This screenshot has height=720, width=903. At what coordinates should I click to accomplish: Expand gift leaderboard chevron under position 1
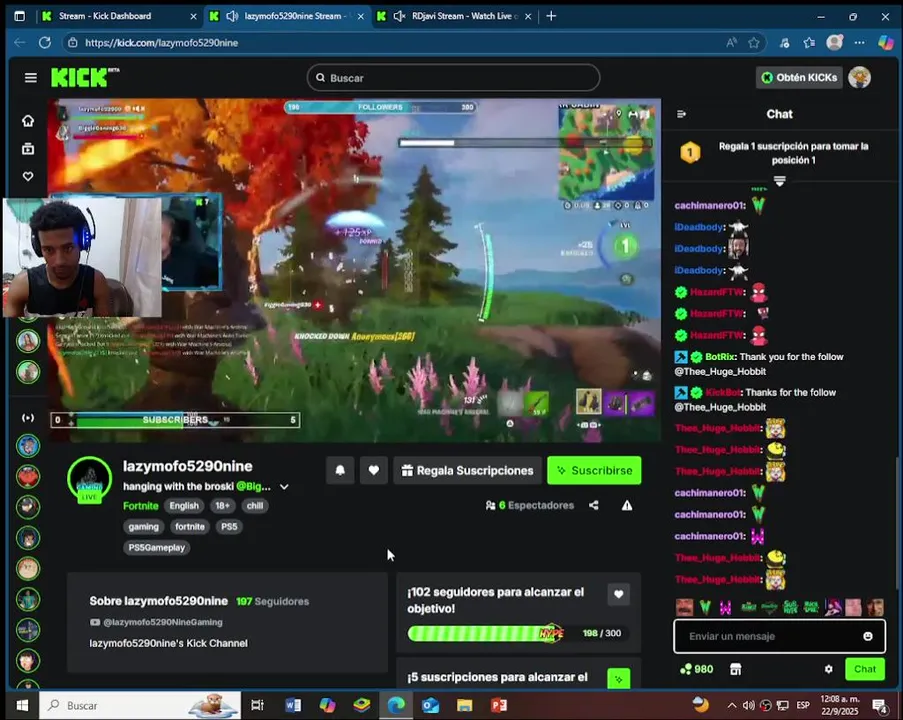coord(780,181)
